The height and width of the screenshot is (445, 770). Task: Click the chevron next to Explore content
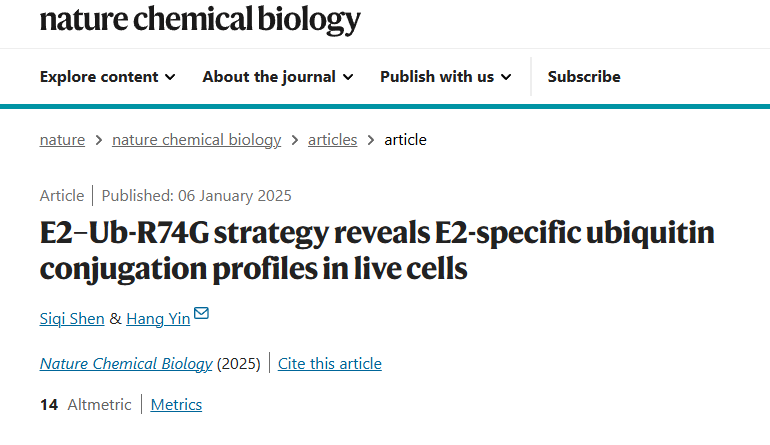[170, 77]
